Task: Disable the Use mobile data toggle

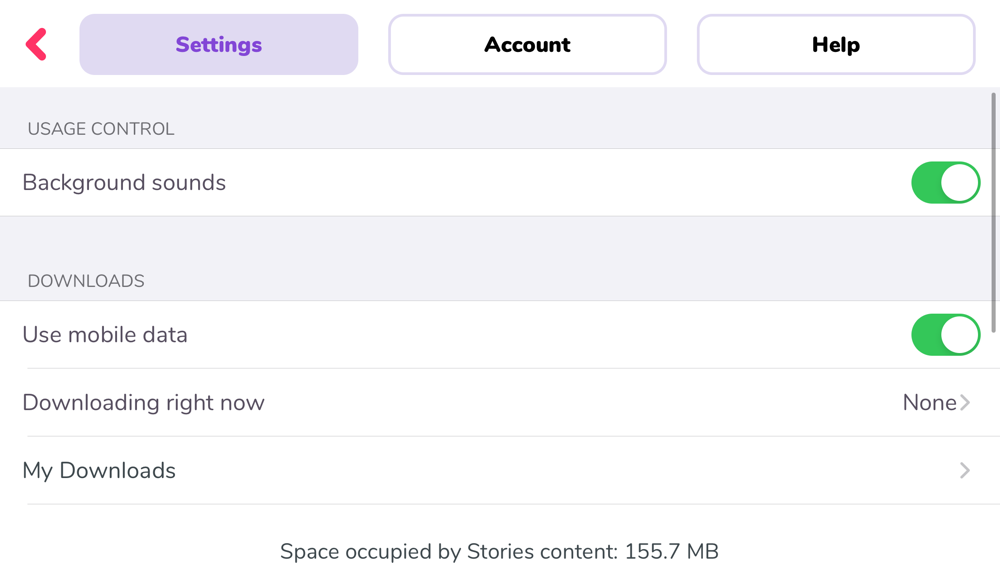Action: pos(945,335)
